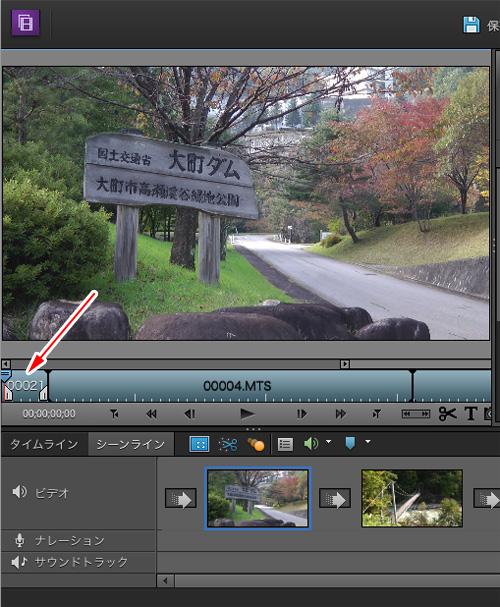Screen dimensions: 500x607
Task: Click the サウンドトラック speaker icon
Action: pos(19,562)
